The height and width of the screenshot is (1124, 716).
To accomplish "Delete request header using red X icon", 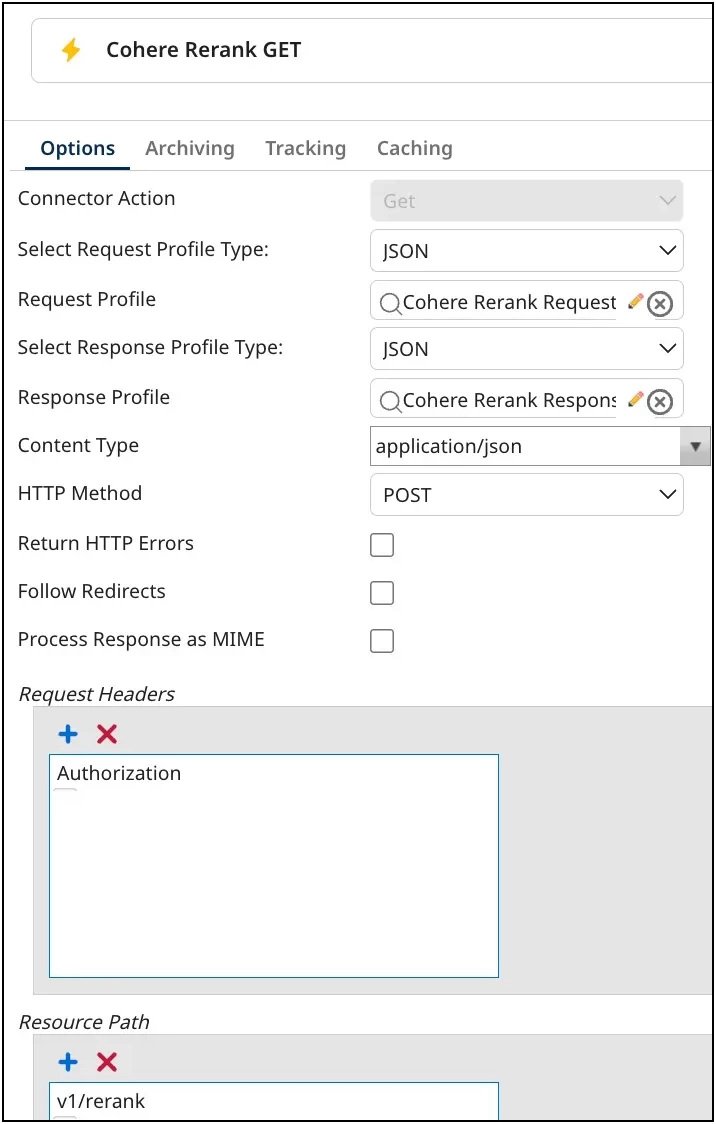I will click(107, 735).
